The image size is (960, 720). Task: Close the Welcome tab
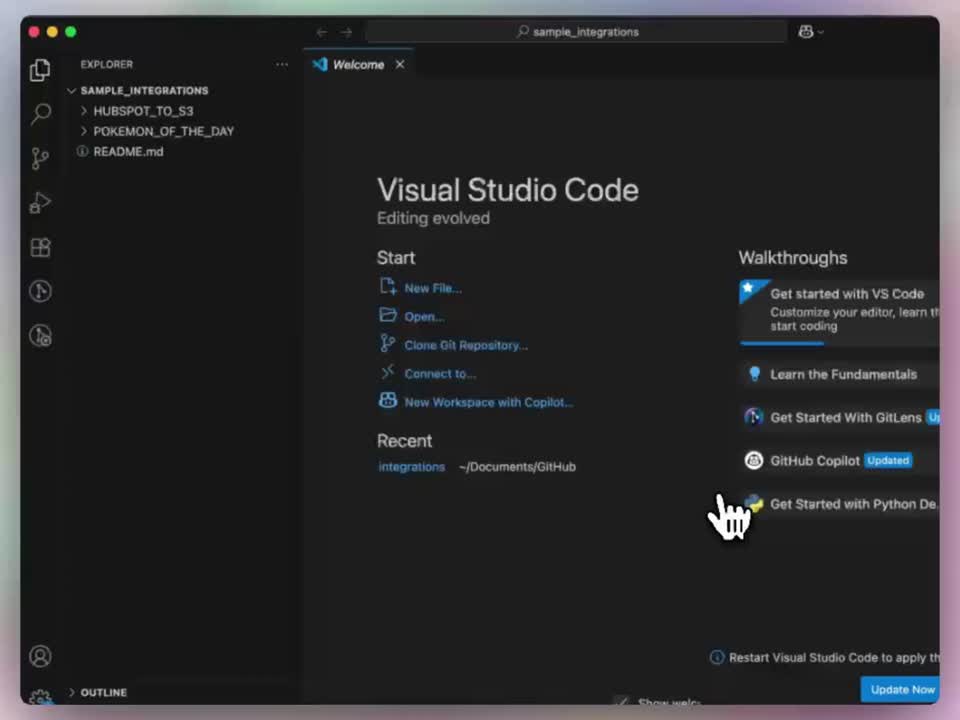[400, 64]
